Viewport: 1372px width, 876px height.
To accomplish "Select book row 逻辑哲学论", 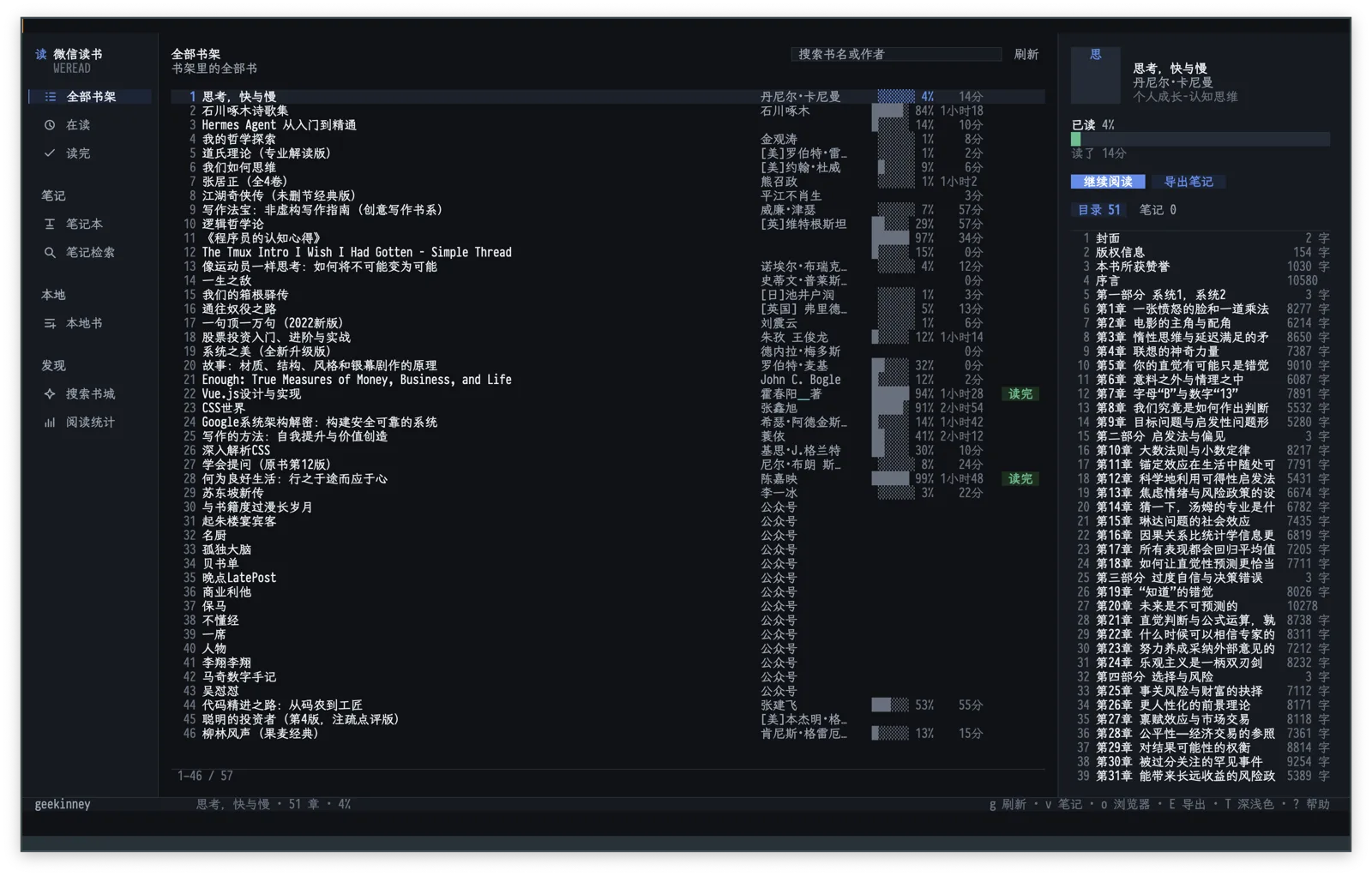I will pyautogui.click(x=607, y=224).
